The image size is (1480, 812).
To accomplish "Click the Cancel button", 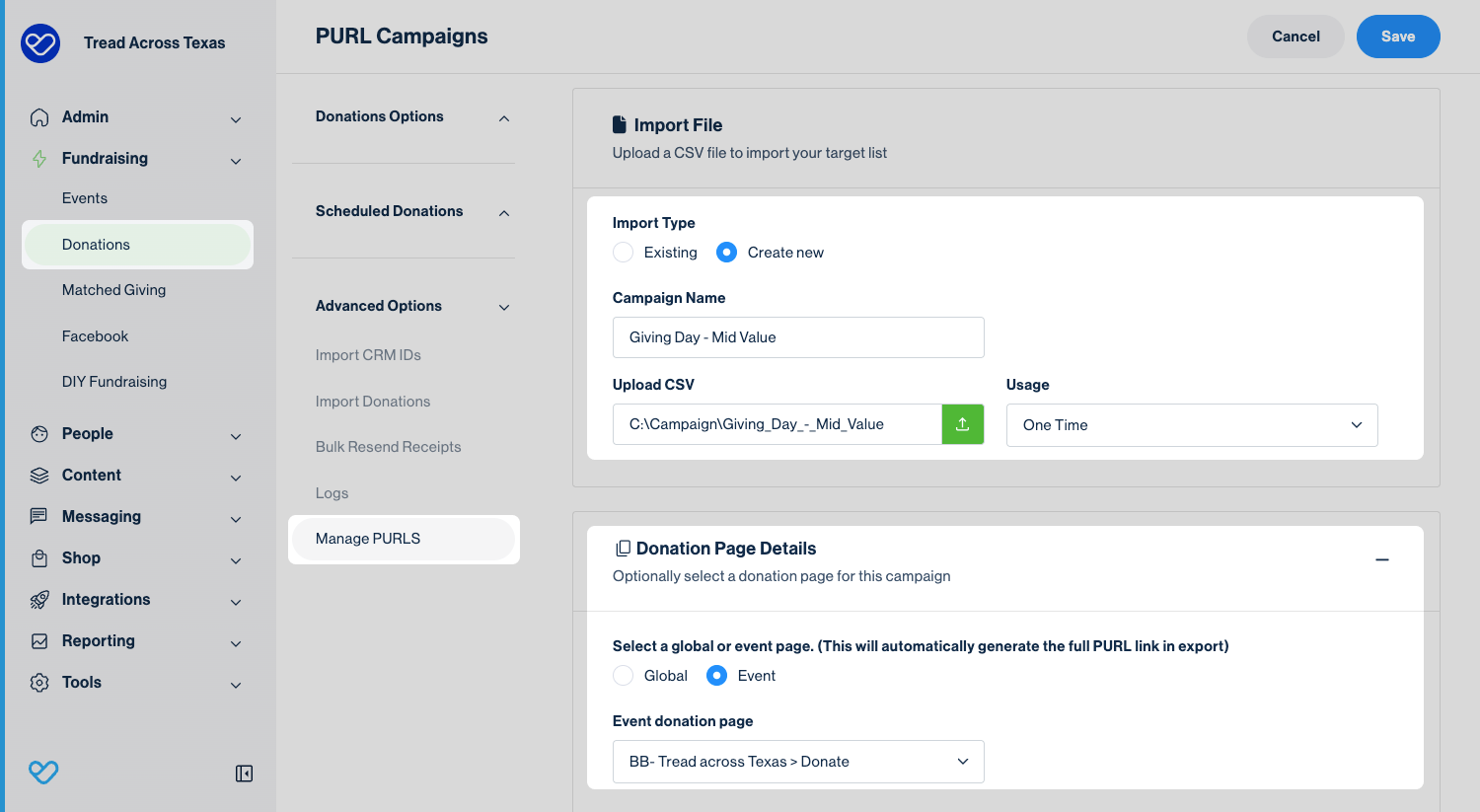I will pyautogui.click(x=1295, y=37).
